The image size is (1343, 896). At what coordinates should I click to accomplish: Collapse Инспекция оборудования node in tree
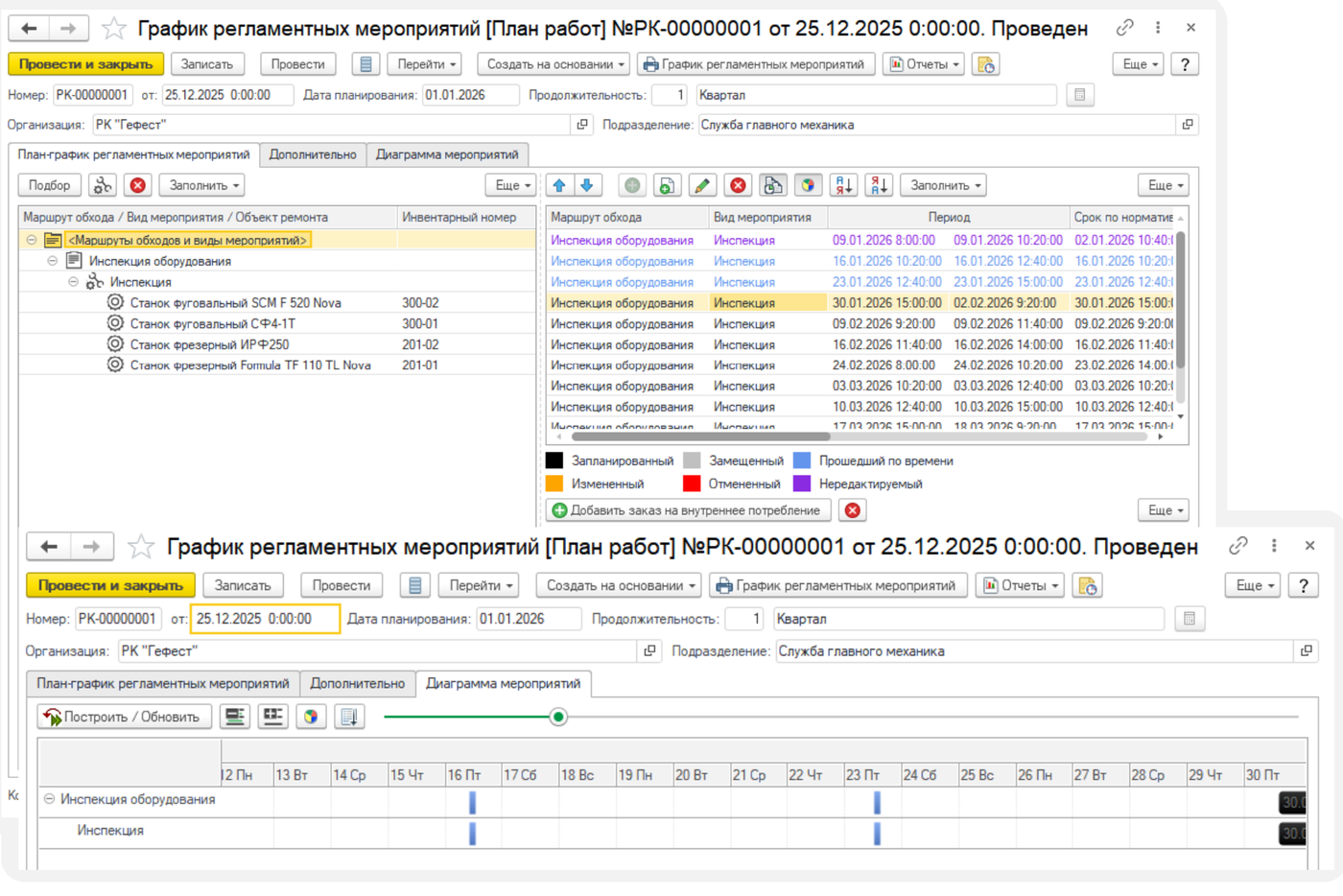53,261
